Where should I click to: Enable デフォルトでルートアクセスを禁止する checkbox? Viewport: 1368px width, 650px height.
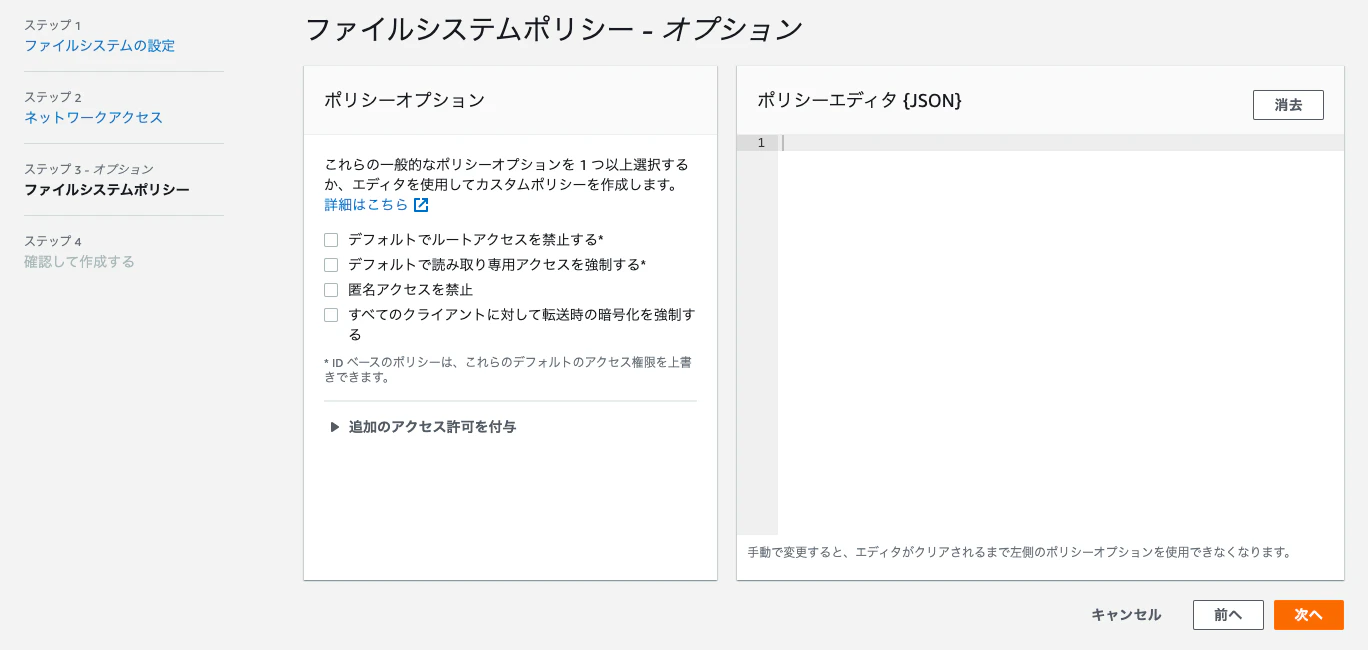pos(331,240)
